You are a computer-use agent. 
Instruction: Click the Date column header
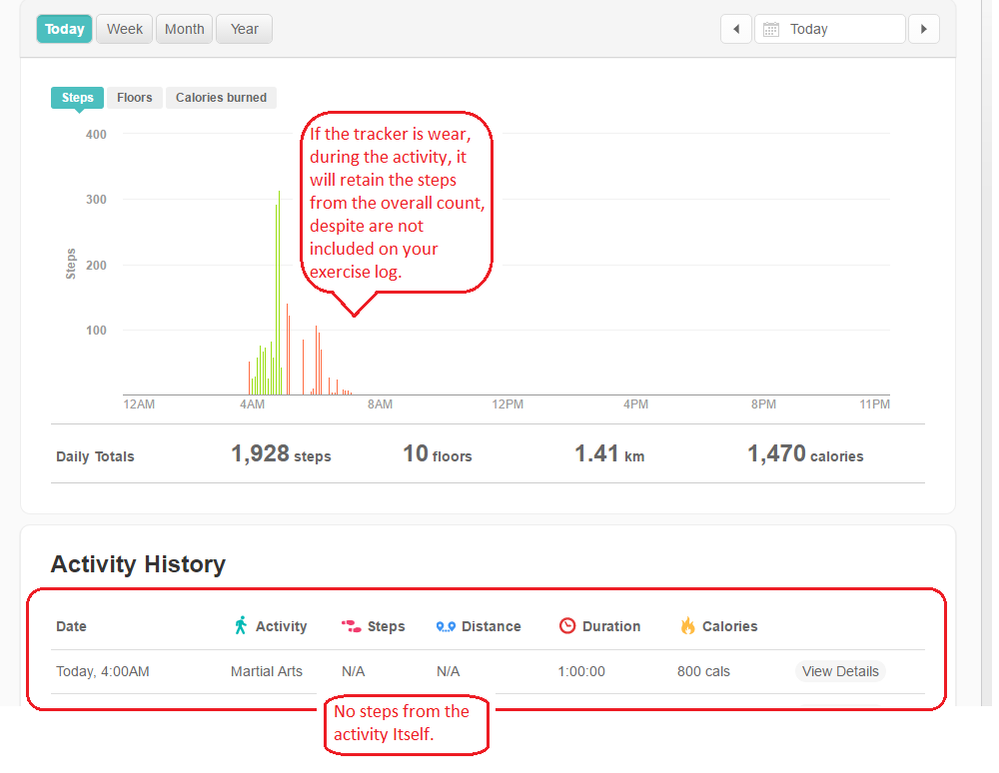pos(71,626)
